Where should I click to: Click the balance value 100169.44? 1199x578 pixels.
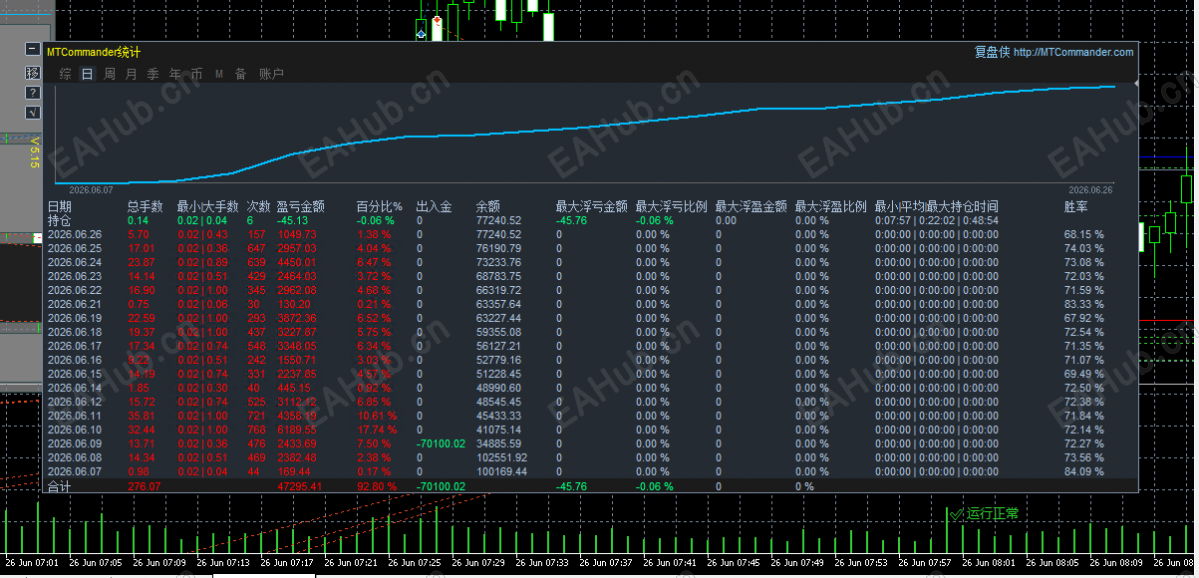502,471
